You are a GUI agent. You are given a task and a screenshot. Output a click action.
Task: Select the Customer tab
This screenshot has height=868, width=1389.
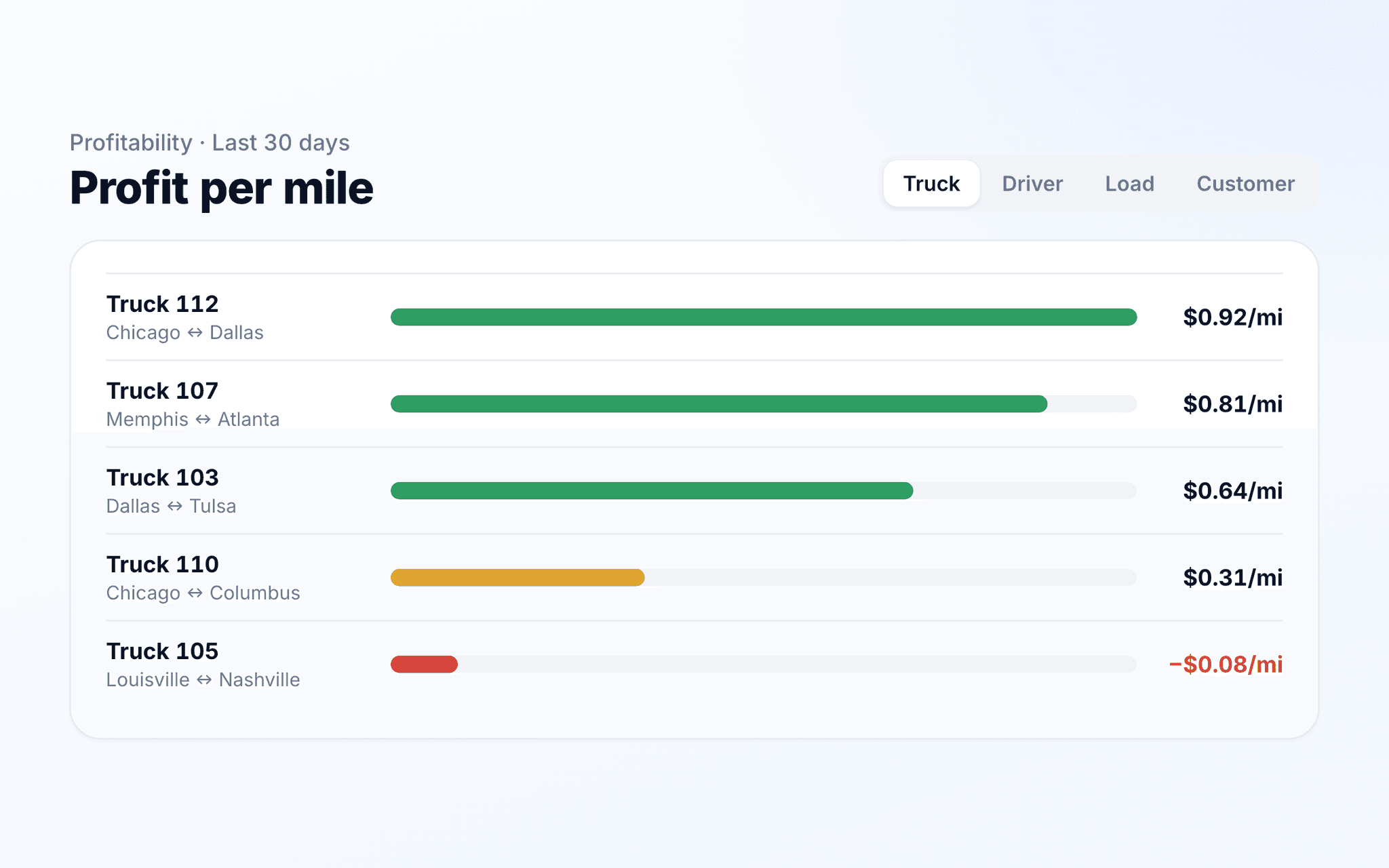click(1245, 184)
